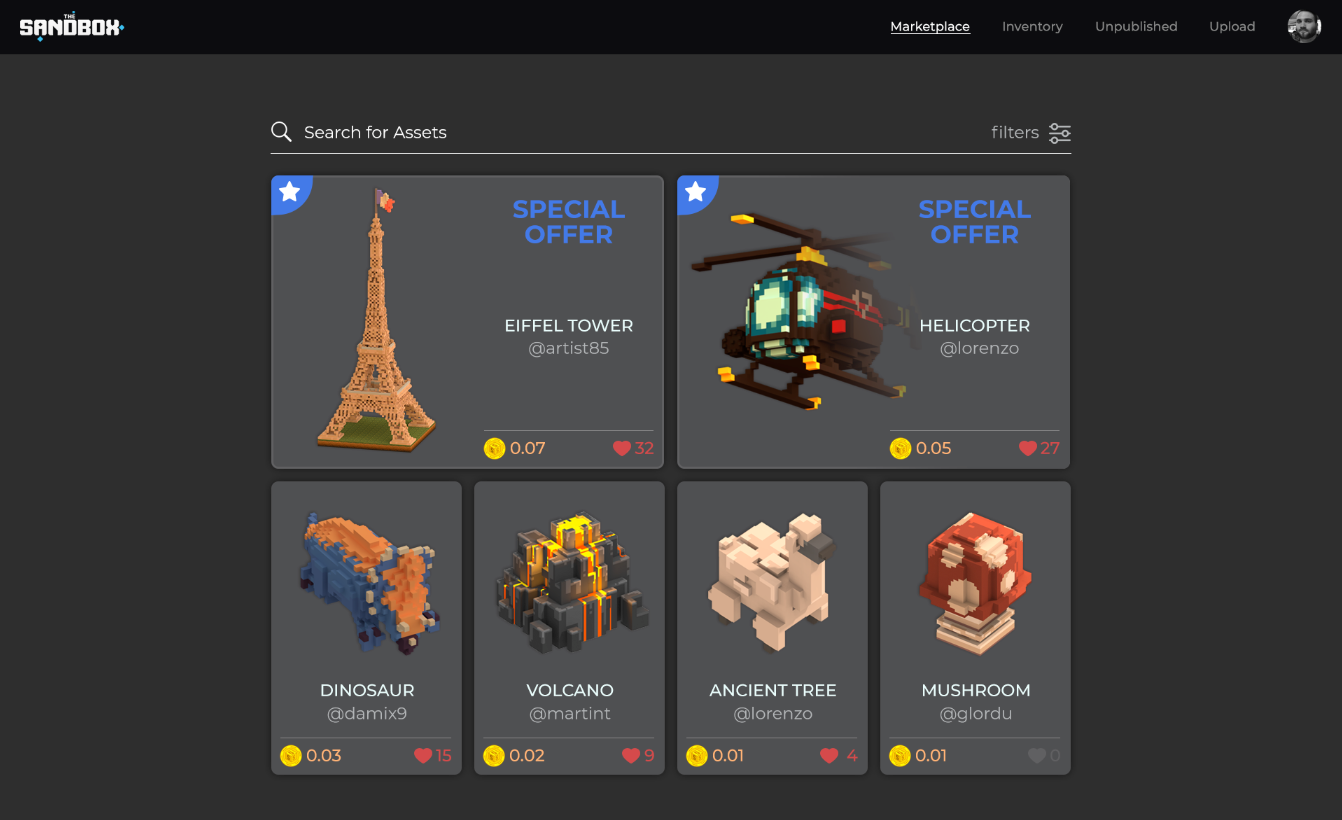Image resolution: width=1342 pixels, height=820 pixels.
Task: Open the Inventory tab
Action: pyautogui.click(x=1032, y=27)
